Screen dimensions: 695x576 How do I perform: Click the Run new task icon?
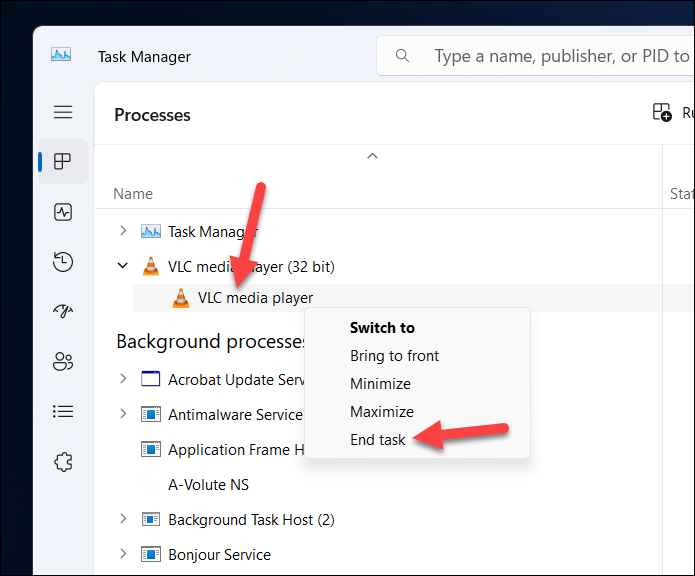[662, 113]
